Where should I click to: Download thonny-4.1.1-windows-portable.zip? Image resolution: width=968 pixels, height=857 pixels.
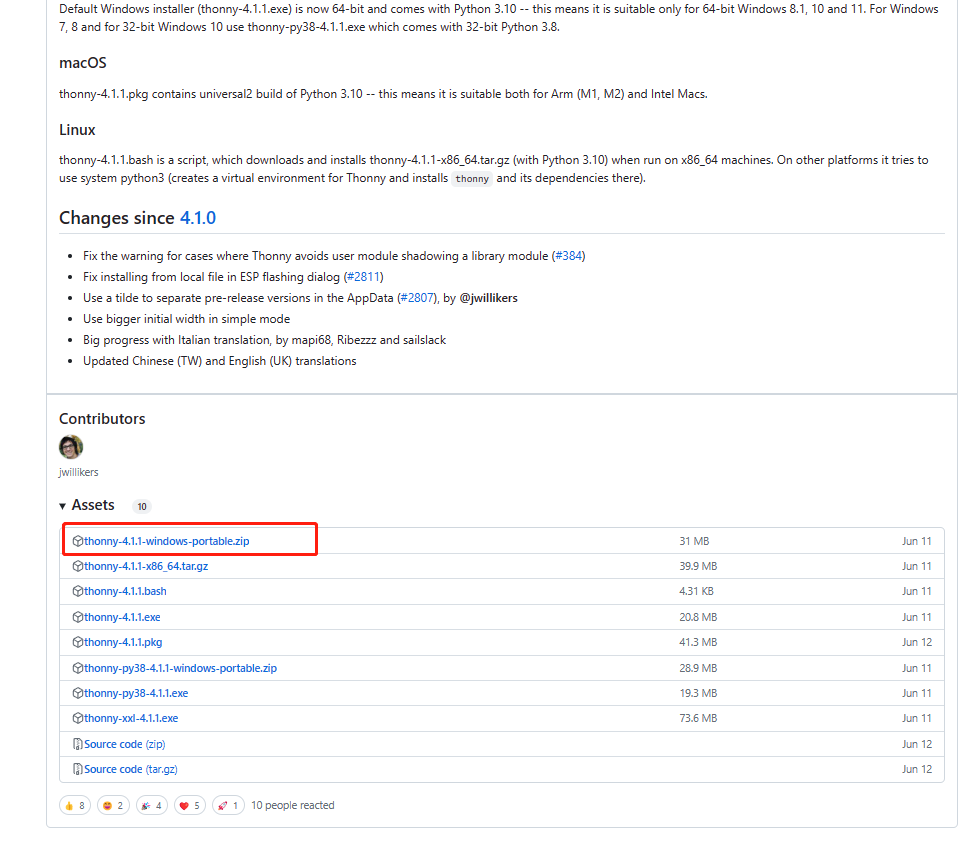click(x=167, y=541)
